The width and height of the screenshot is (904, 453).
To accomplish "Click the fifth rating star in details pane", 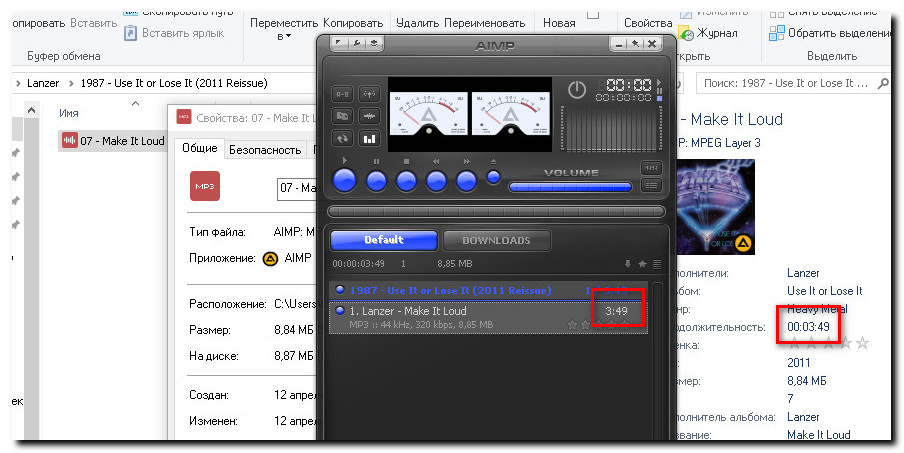I will point(862,343).
